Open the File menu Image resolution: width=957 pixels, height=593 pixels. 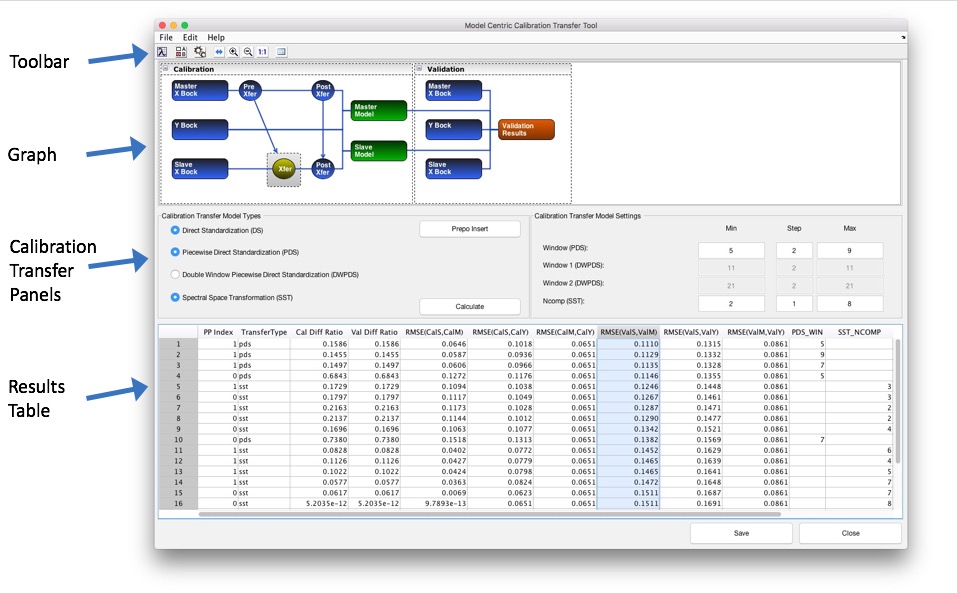(x=166, y=37)
